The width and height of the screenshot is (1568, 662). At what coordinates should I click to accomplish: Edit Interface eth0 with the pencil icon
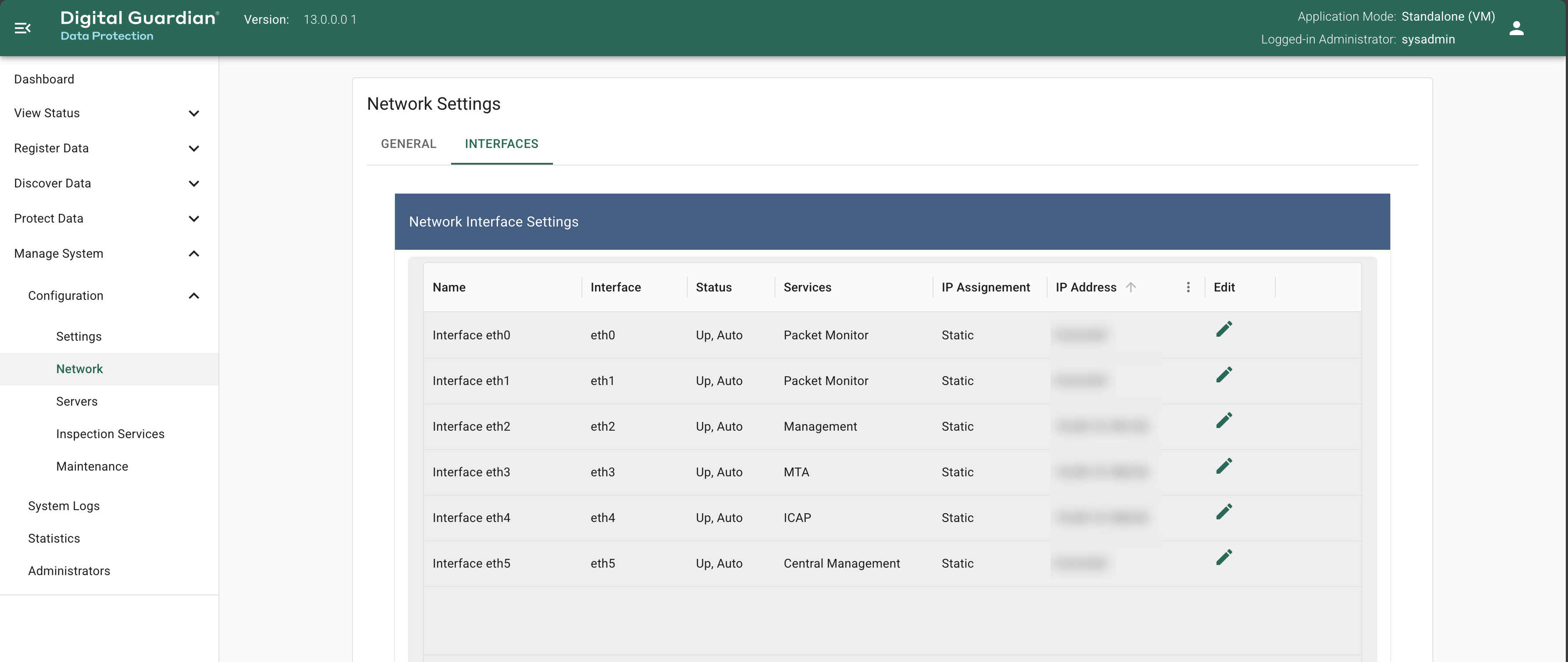click(x=1224, y=330)
